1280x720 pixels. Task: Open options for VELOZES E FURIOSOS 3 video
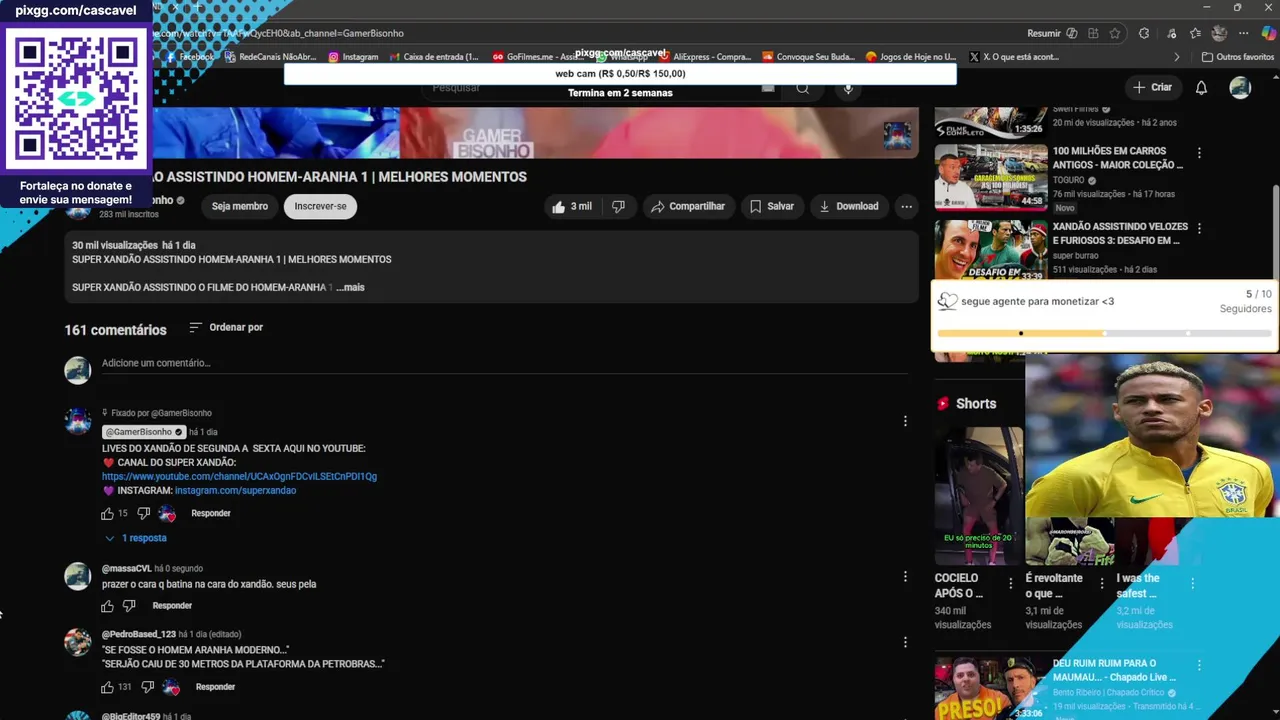(x=1199, y=229)
